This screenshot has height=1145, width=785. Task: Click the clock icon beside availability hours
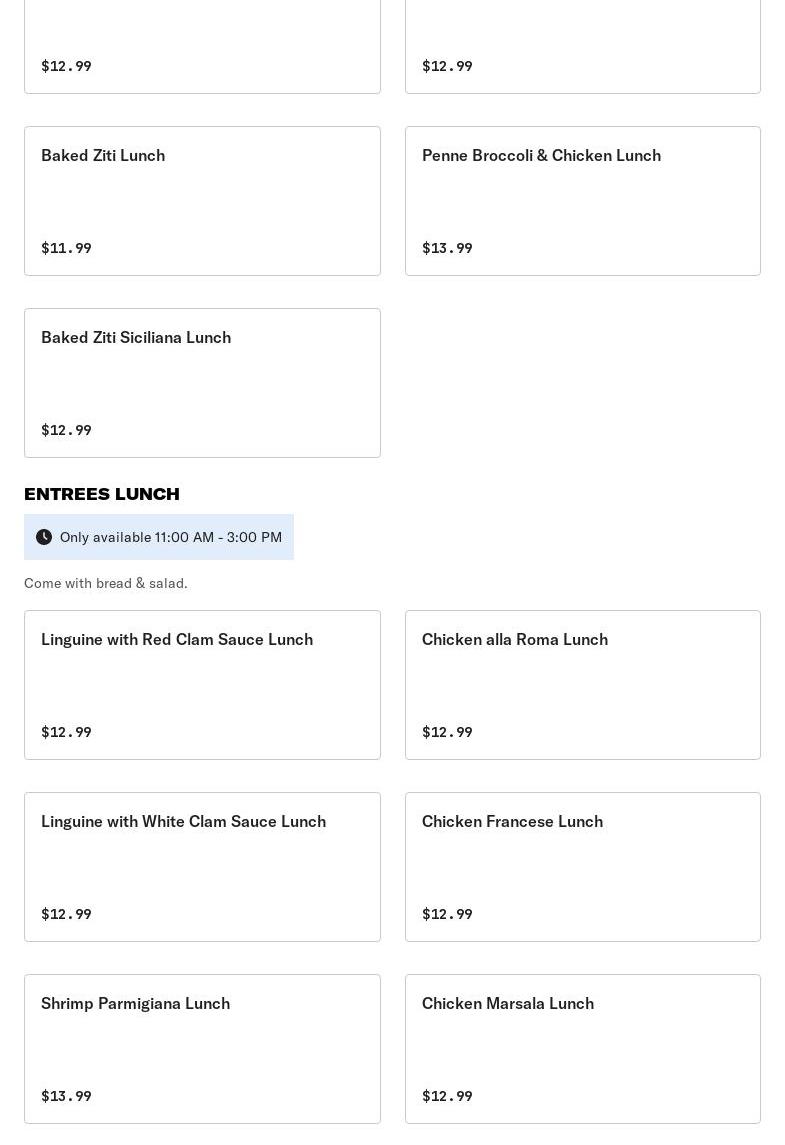(44, 537)
